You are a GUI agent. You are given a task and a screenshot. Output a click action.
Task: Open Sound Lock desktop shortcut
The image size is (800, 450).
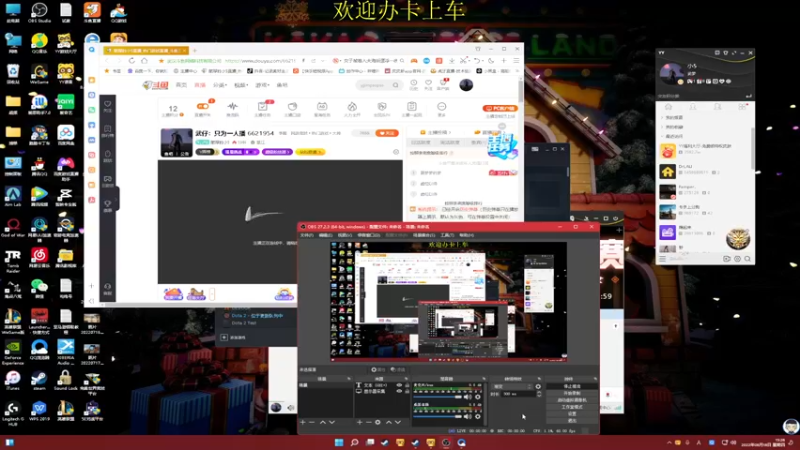click(x=65, y=380)
